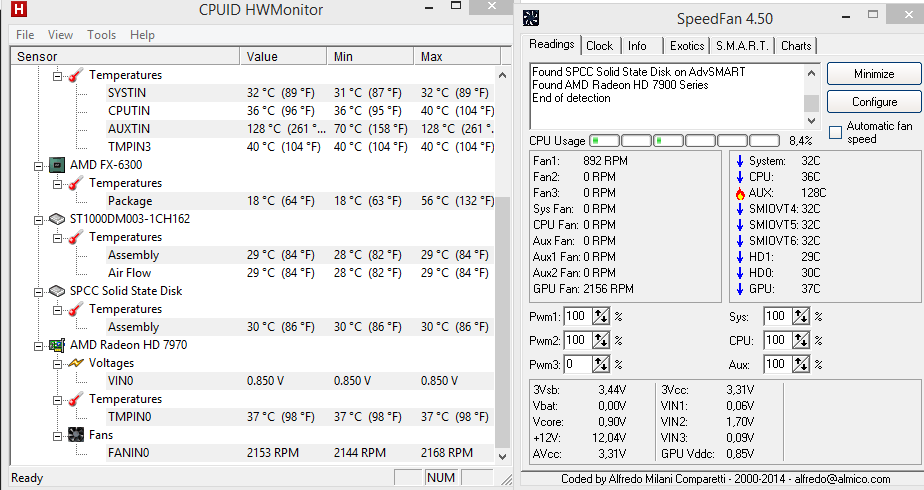Screen dimensions: 924x490
Task: Select the FANIN0 fan speed row
Action: [301, 453]
